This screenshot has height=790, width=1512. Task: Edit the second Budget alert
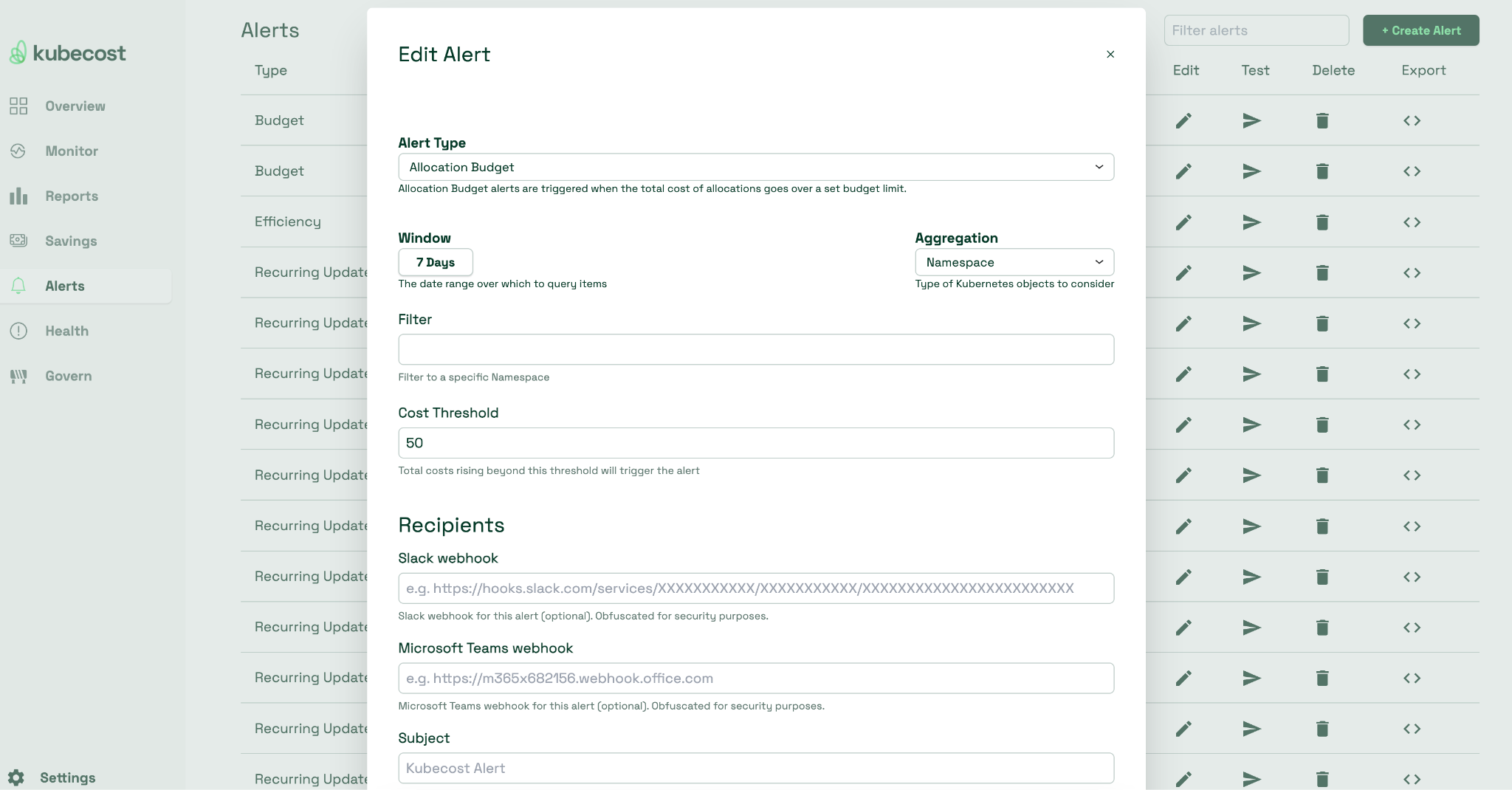click(x=1183, y=171)
